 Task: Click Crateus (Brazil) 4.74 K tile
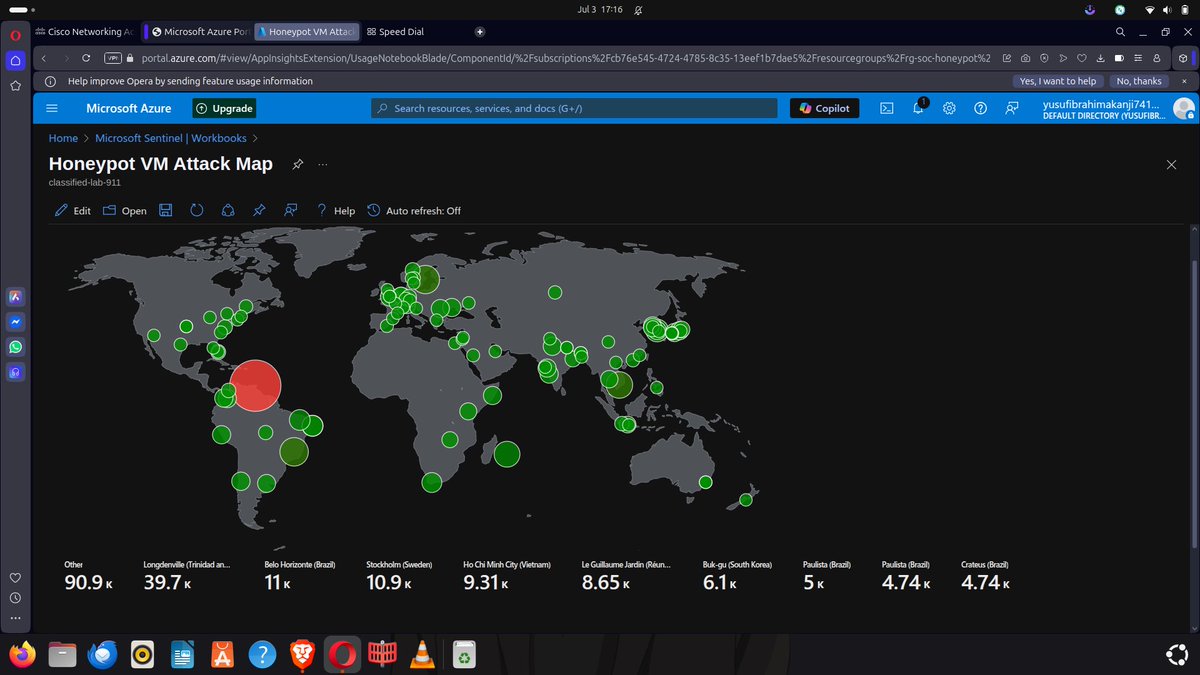[x=985, y=576]
